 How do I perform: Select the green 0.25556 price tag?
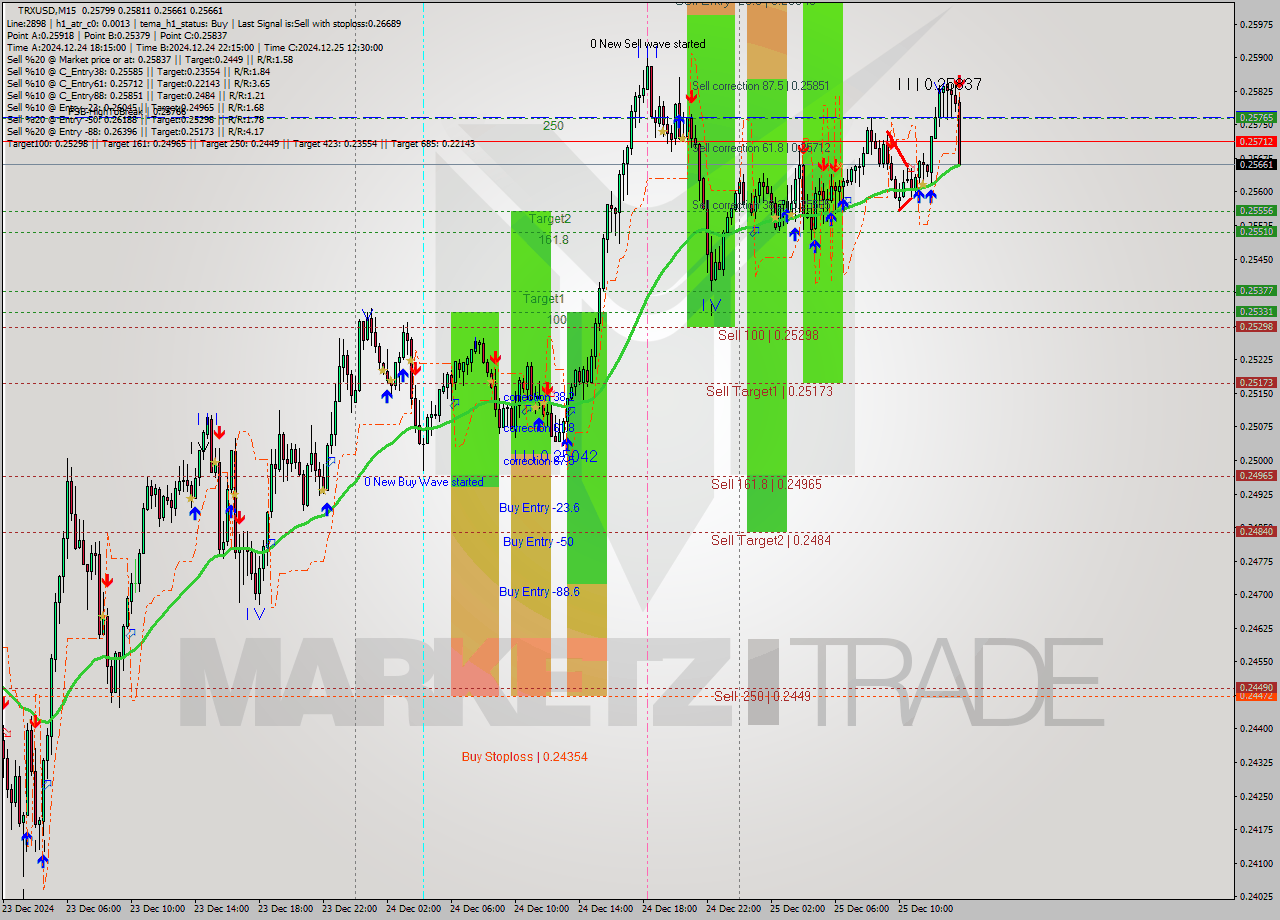(x=1256, y=211)
